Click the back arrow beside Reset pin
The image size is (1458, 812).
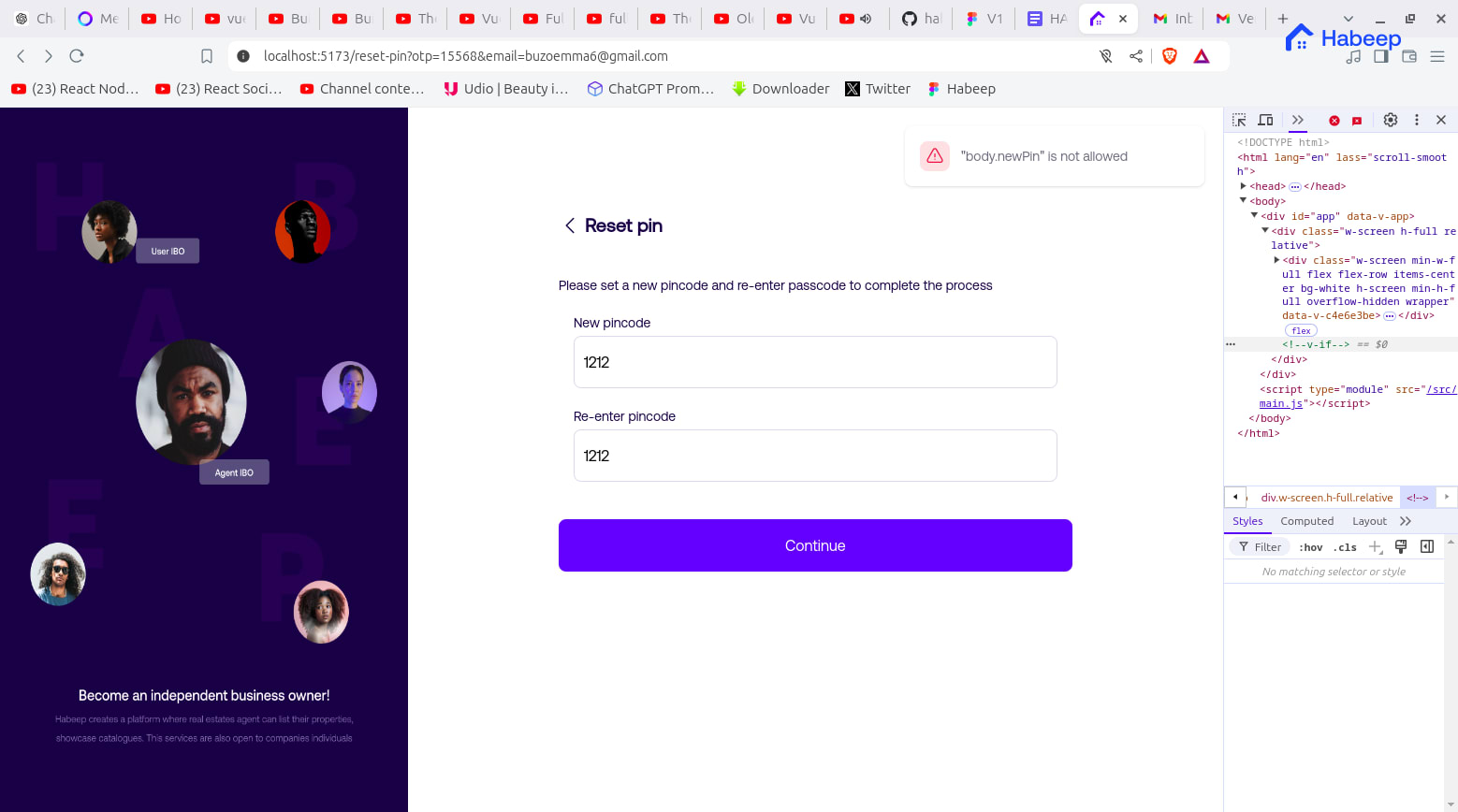pos(569,225)
